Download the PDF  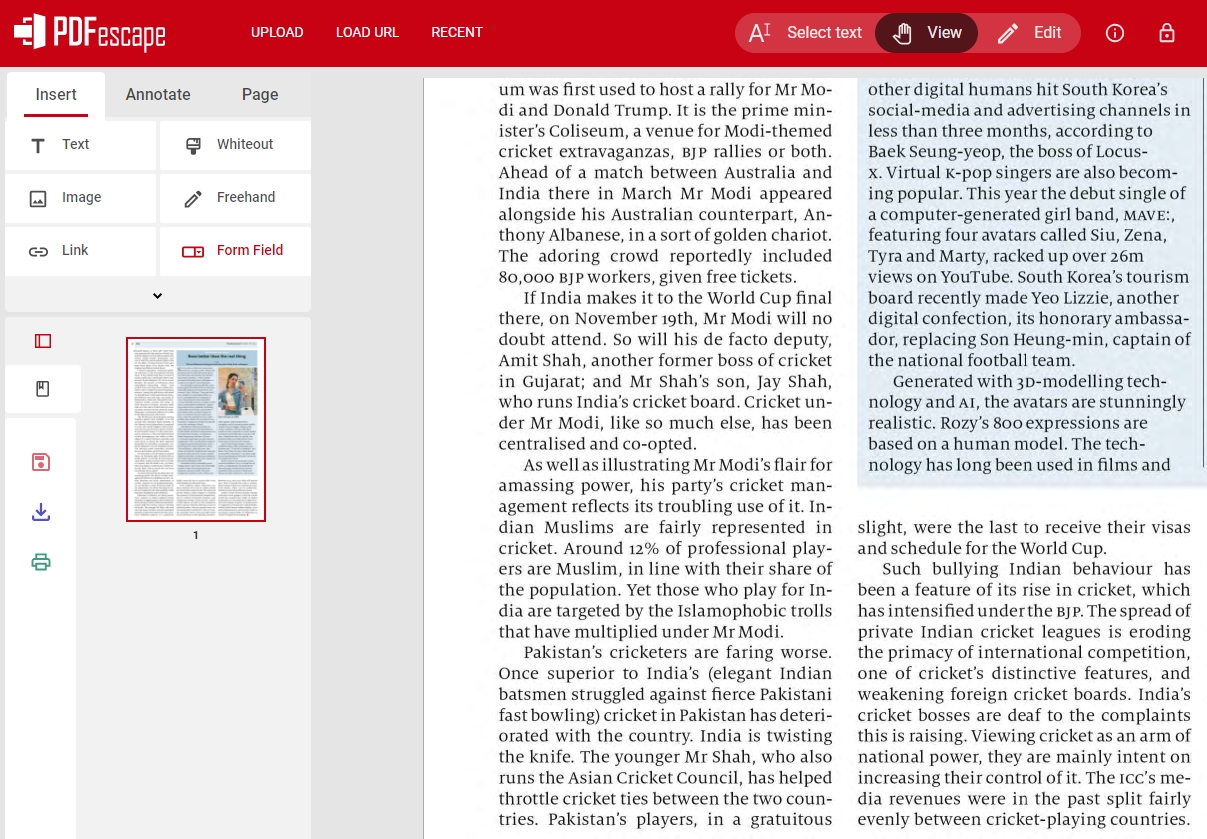click(41, 512)
